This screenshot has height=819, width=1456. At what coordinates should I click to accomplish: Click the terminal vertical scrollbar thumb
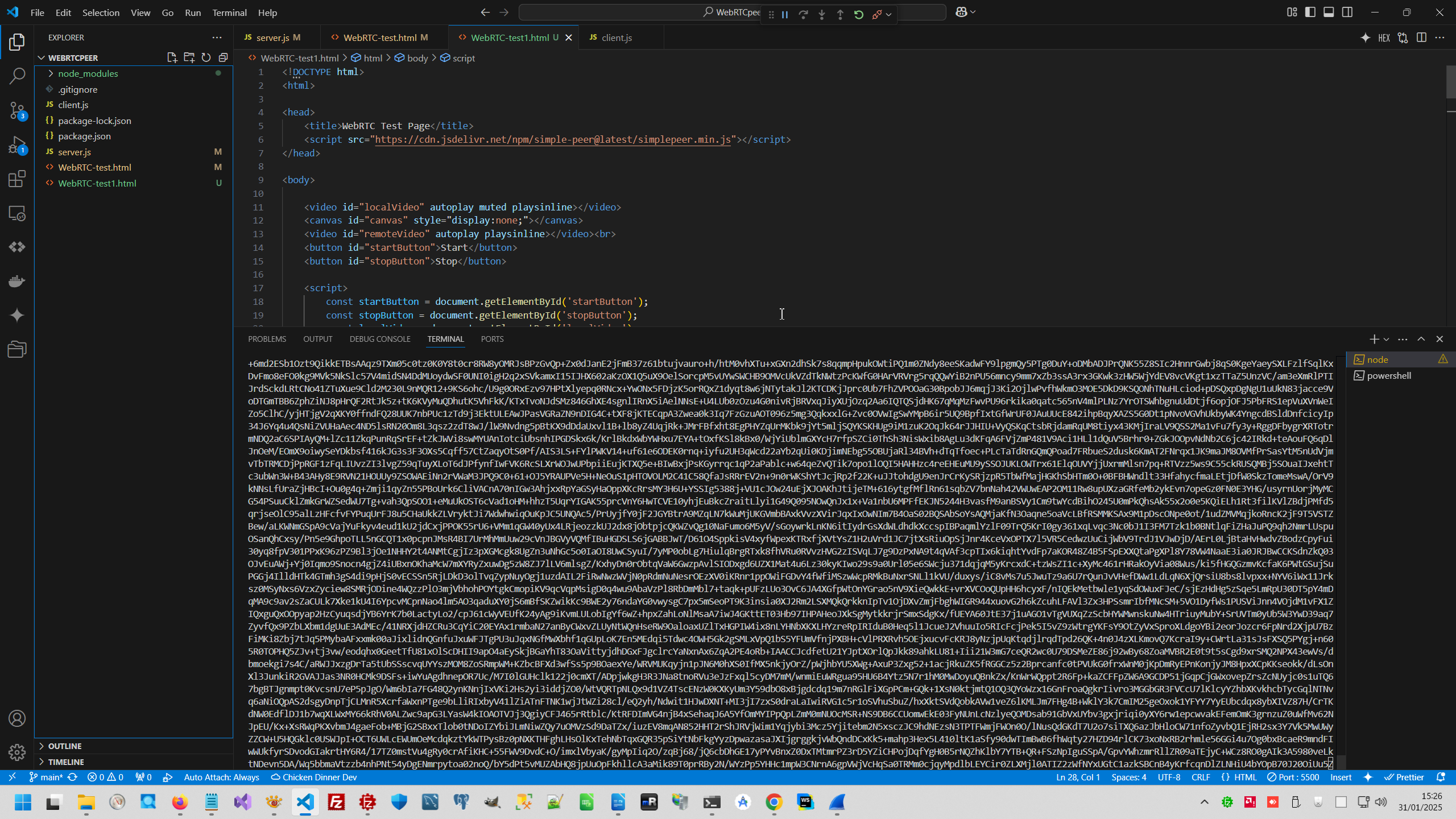(1341, 762)
